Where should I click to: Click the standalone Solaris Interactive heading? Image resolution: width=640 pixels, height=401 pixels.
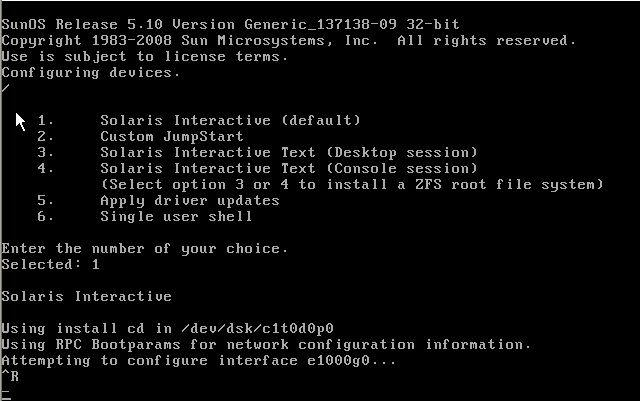pos(86,296)
